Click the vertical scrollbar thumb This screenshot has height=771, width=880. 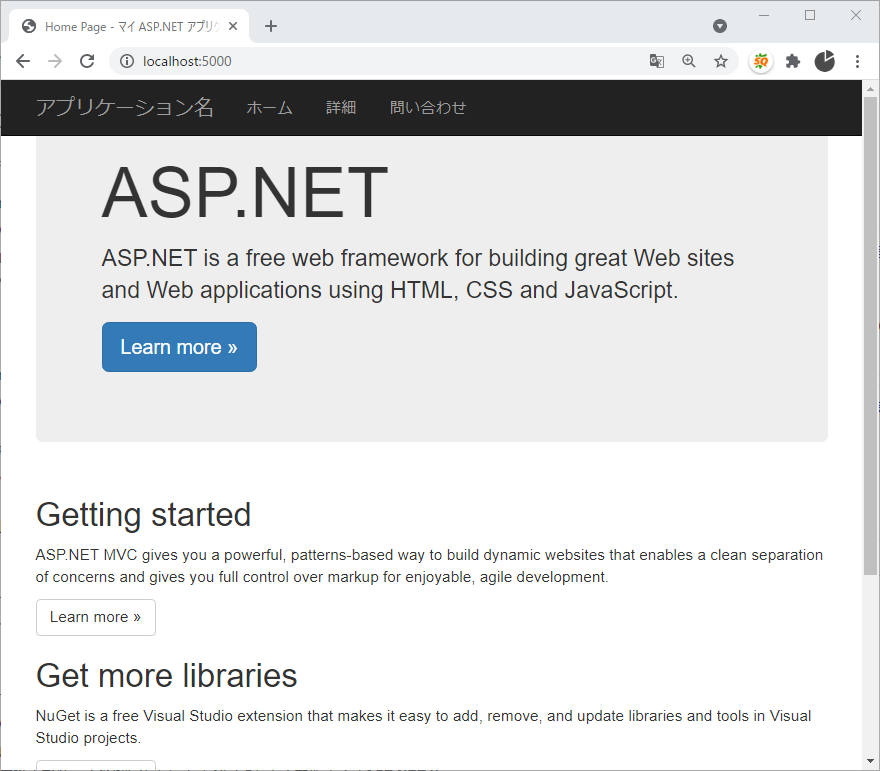click(x=870, y=336)
